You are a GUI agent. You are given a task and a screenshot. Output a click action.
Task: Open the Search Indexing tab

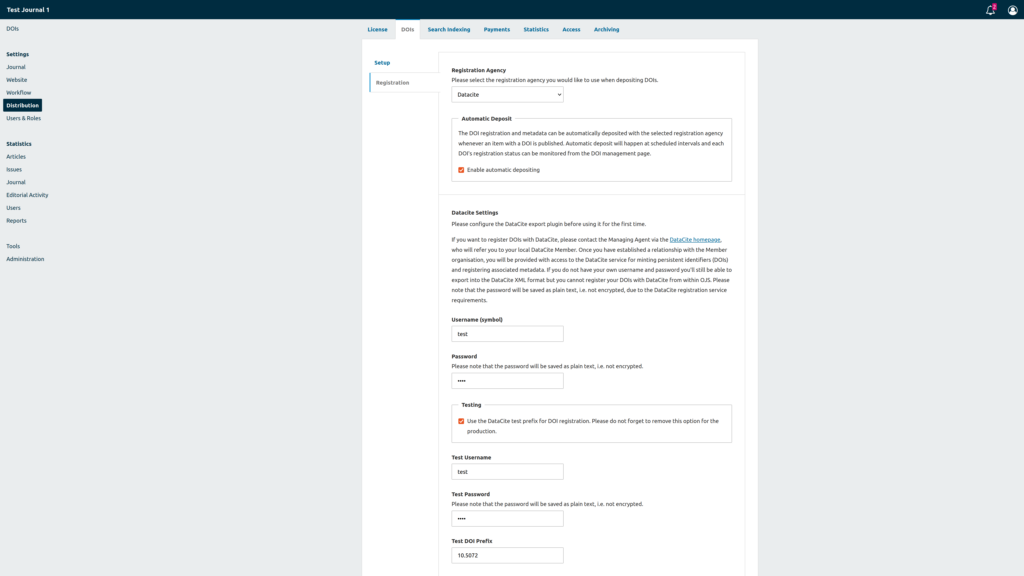[x=448, y=30]
